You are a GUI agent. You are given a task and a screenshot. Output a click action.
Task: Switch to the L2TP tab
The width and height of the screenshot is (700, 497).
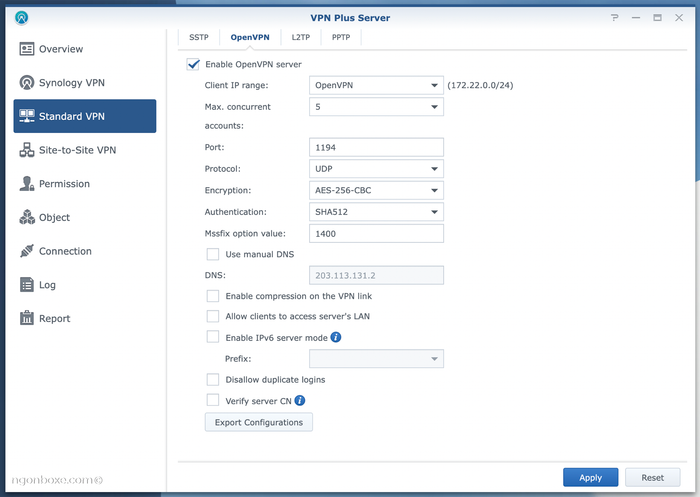point(301,37)
